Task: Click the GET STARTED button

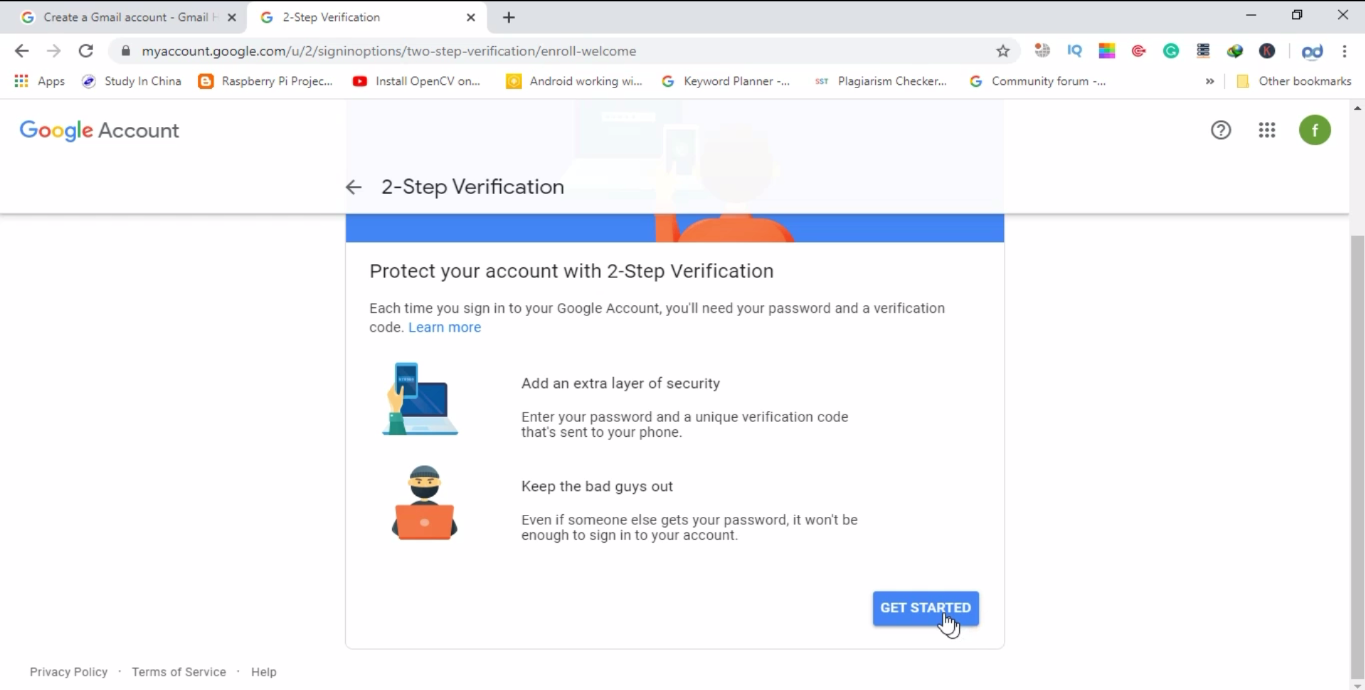Action: [x=926, y=608]
